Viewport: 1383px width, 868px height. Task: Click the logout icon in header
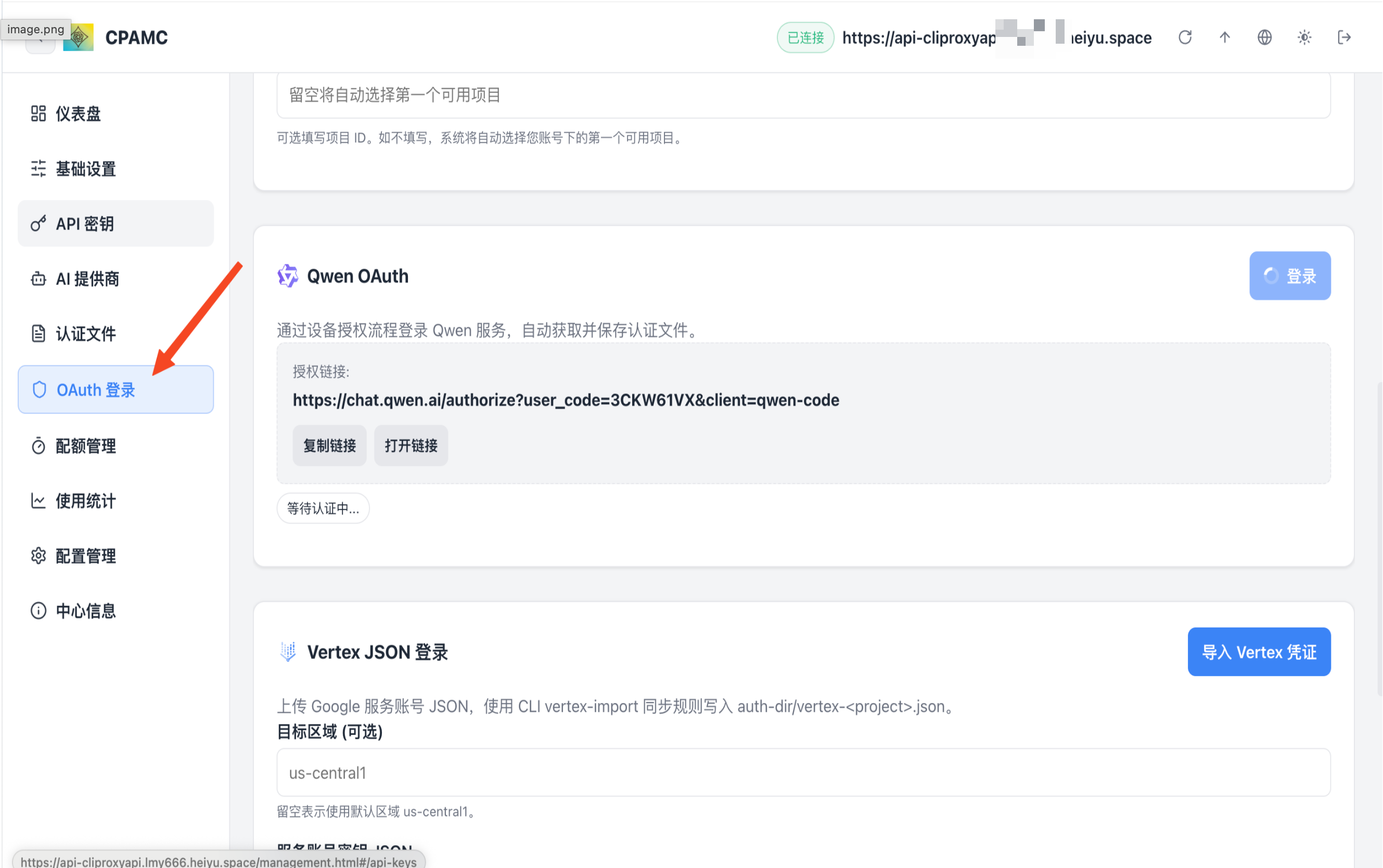pos(1344,37)
